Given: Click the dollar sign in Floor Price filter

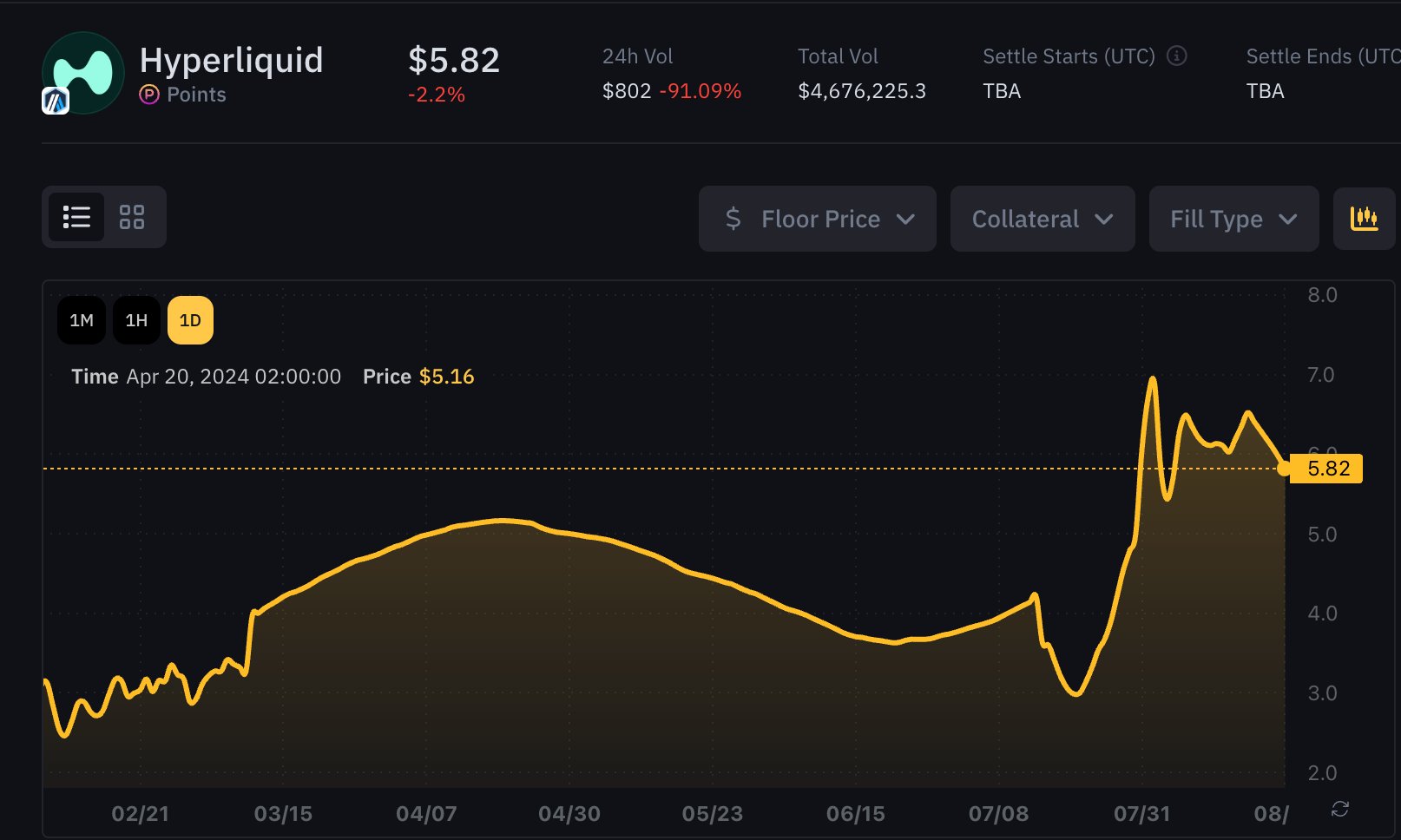Looking at the screenshot, I should (735, 219).
